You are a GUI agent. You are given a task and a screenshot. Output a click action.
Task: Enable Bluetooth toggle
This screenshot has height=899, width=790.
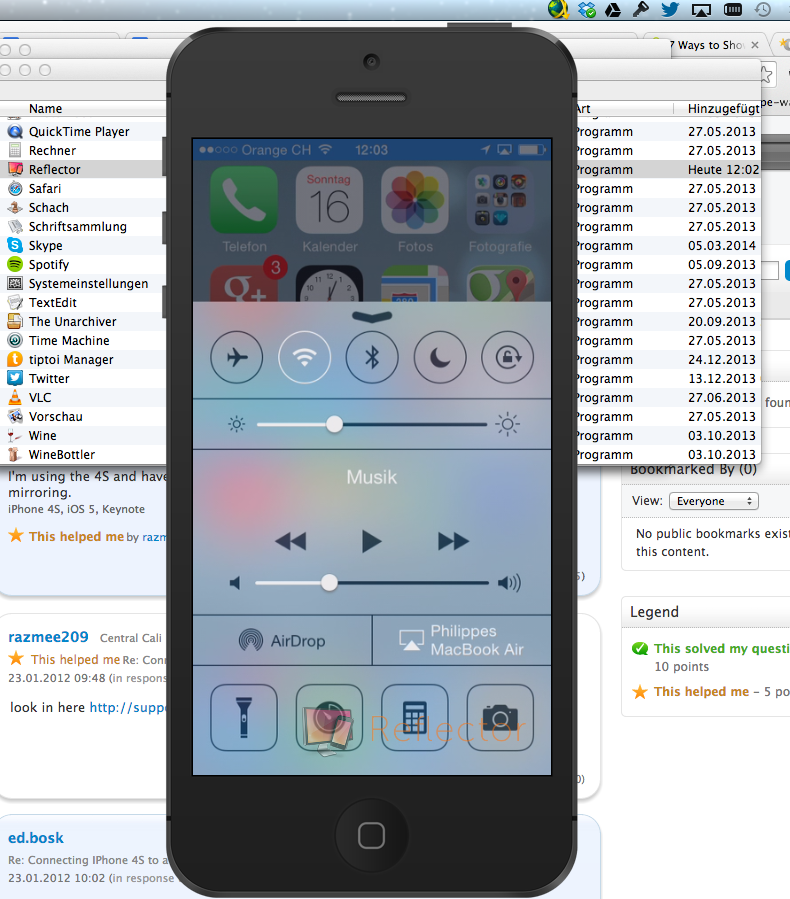click(x=372, y=357)
